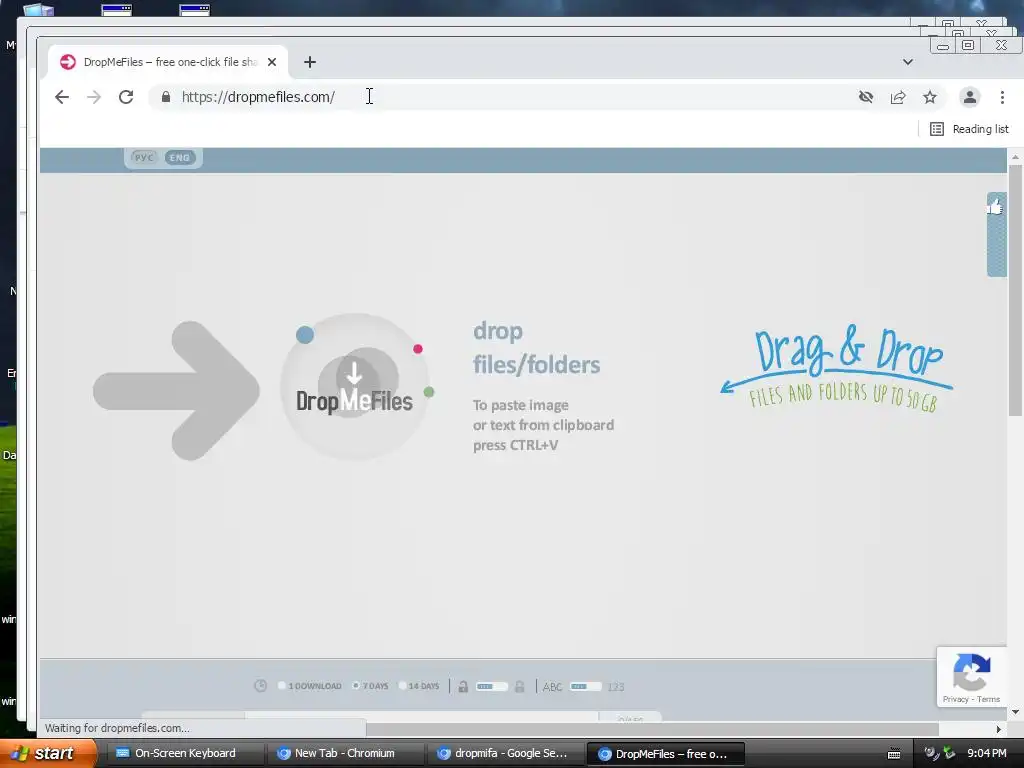Click the Drag & Drop banner
The height and width of the screenshot is (768, 1024).
pyautogui.click(x=837, y=367)
